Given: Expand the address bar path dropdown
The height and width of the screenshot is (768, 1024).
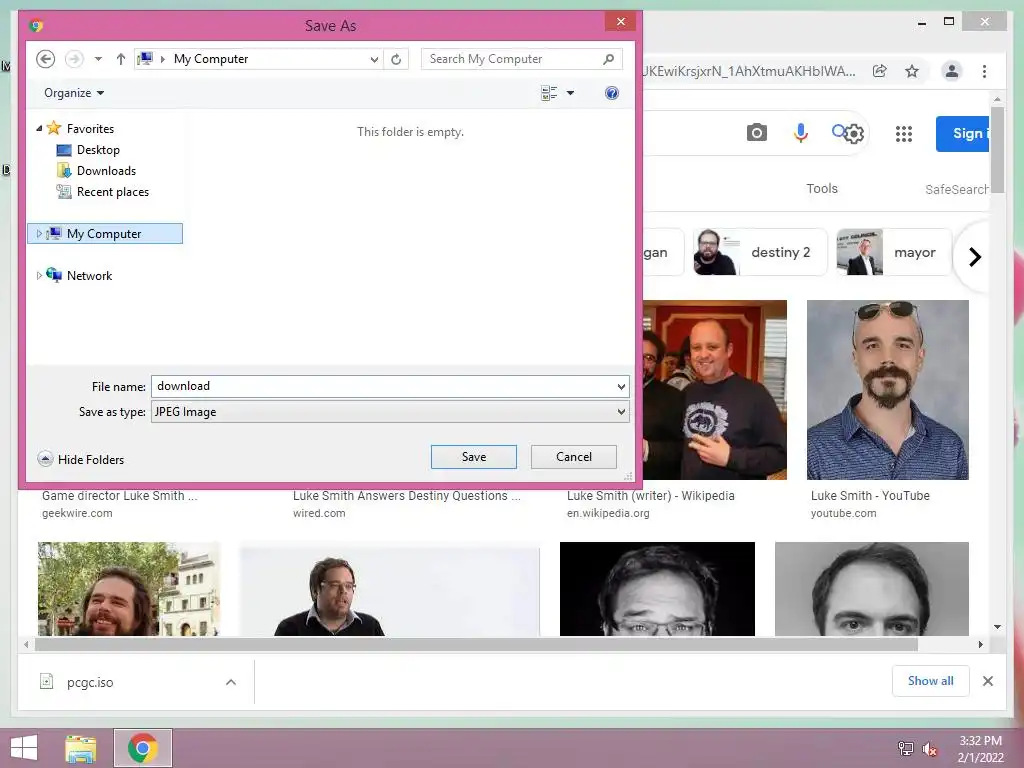Looking at the screenshot, I should coord(374,59).
